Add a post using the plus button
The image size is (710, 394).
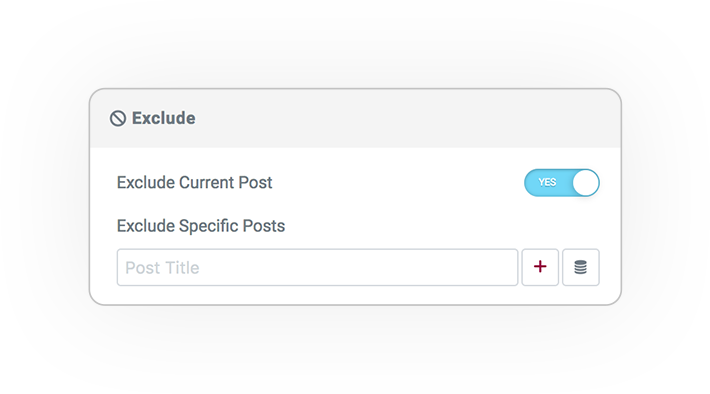[540, 267]
